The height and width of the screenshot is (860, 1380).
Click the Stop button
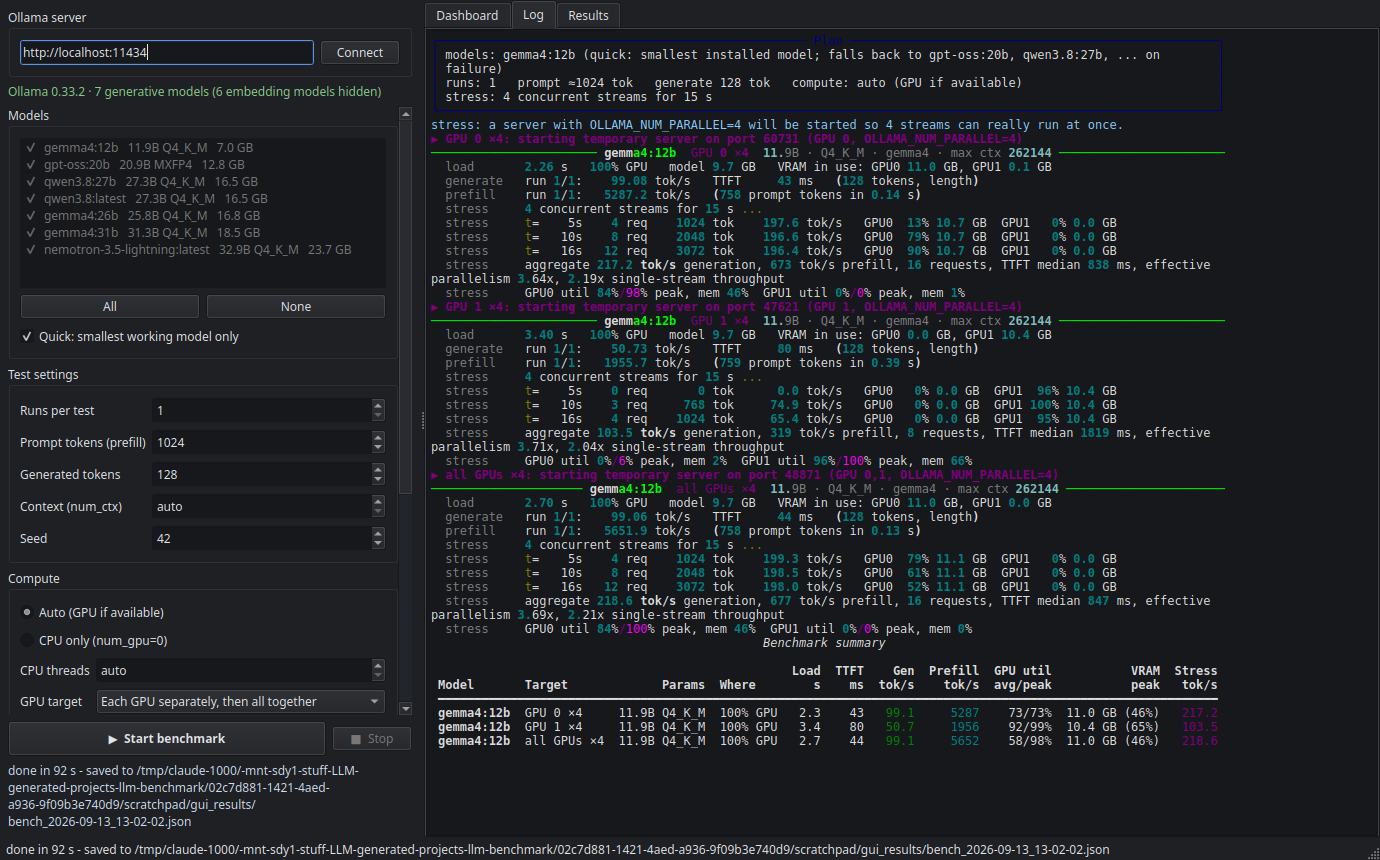pos(372,739)
